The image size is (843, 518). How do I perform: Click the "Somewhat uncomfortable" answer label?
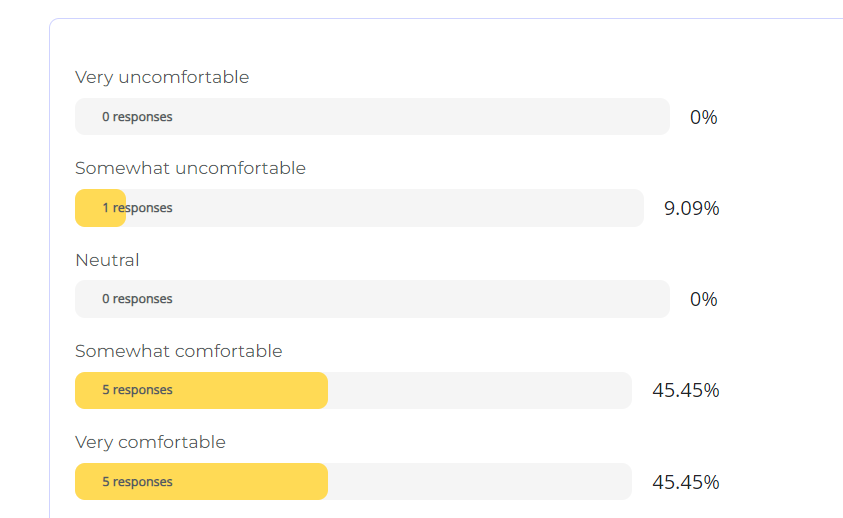click(190, 168)
